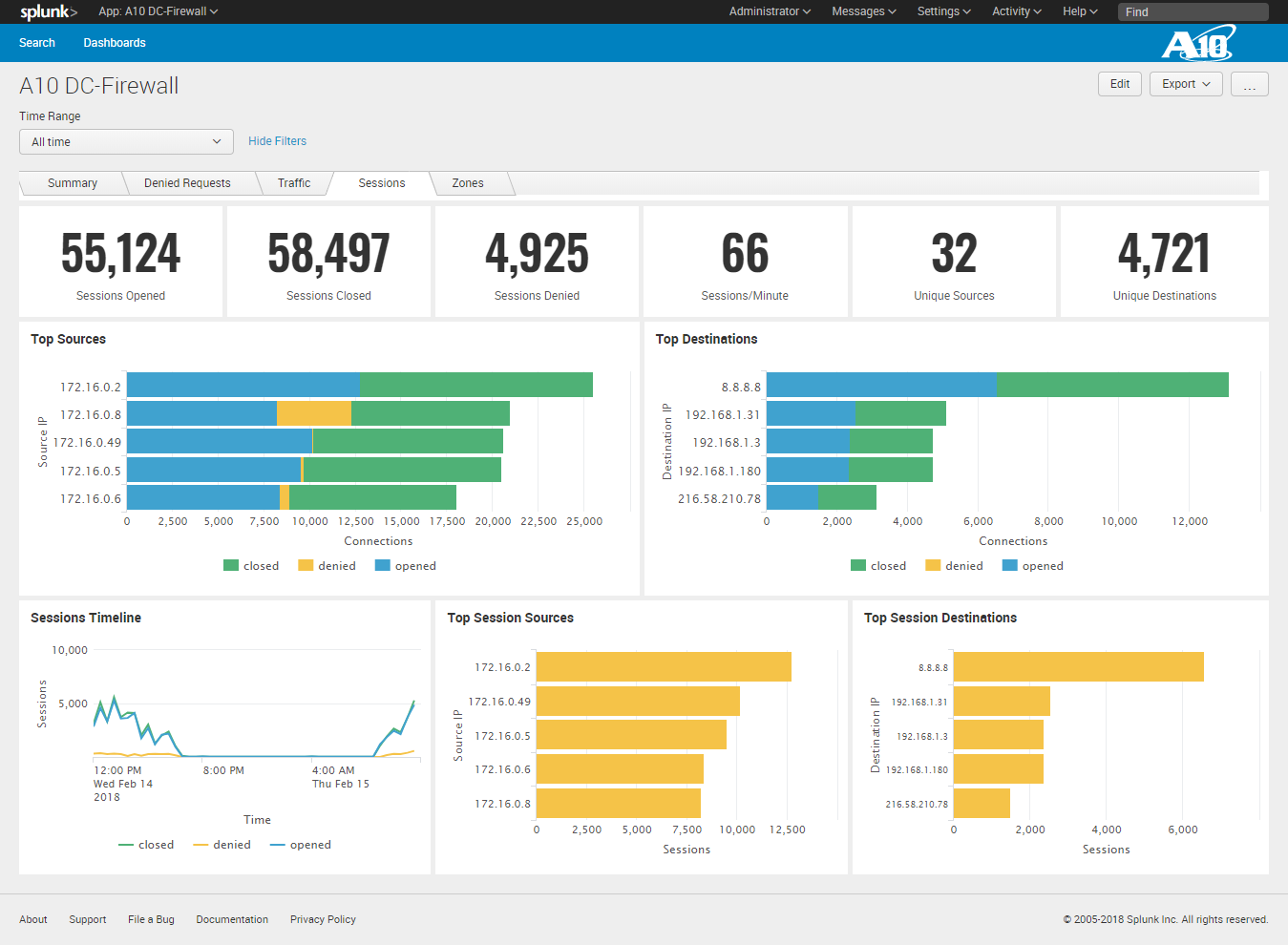The image size is (1288, 945).
Task: Click the Find search field
Action: tap(1193, 11)
